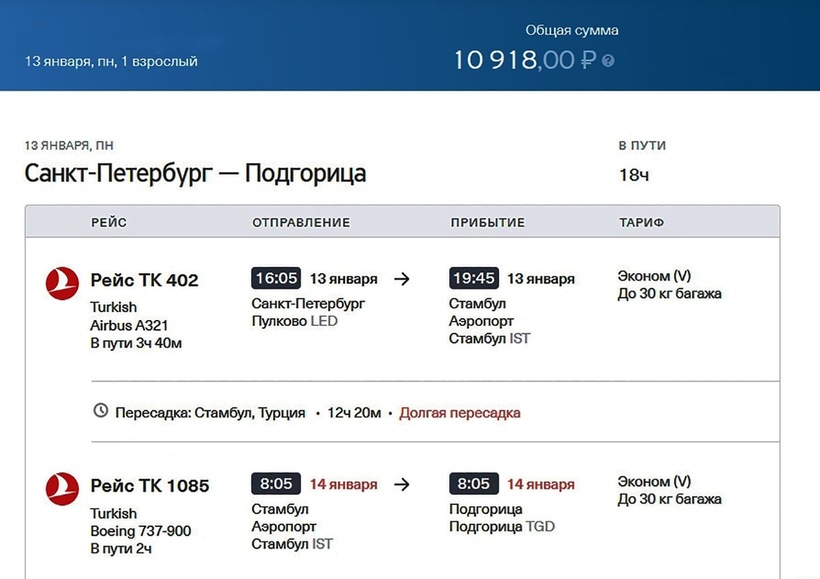Click the arrow between 16:05 and 19:45
The height and width of the screenshot is (579, 820).
(x=402, y=279)
